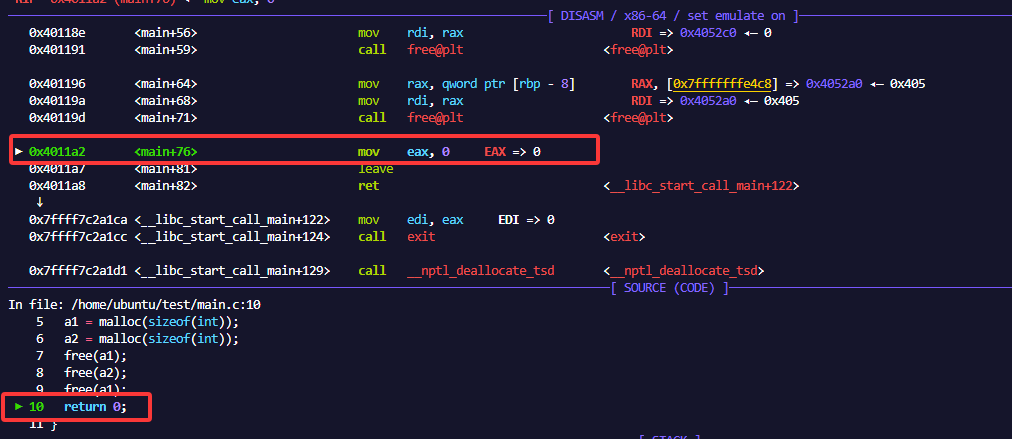Screen dimensions: 1012x439
Task: Click the return 0; statement in source
Action: pyautogui.click(x=96, y=407)
